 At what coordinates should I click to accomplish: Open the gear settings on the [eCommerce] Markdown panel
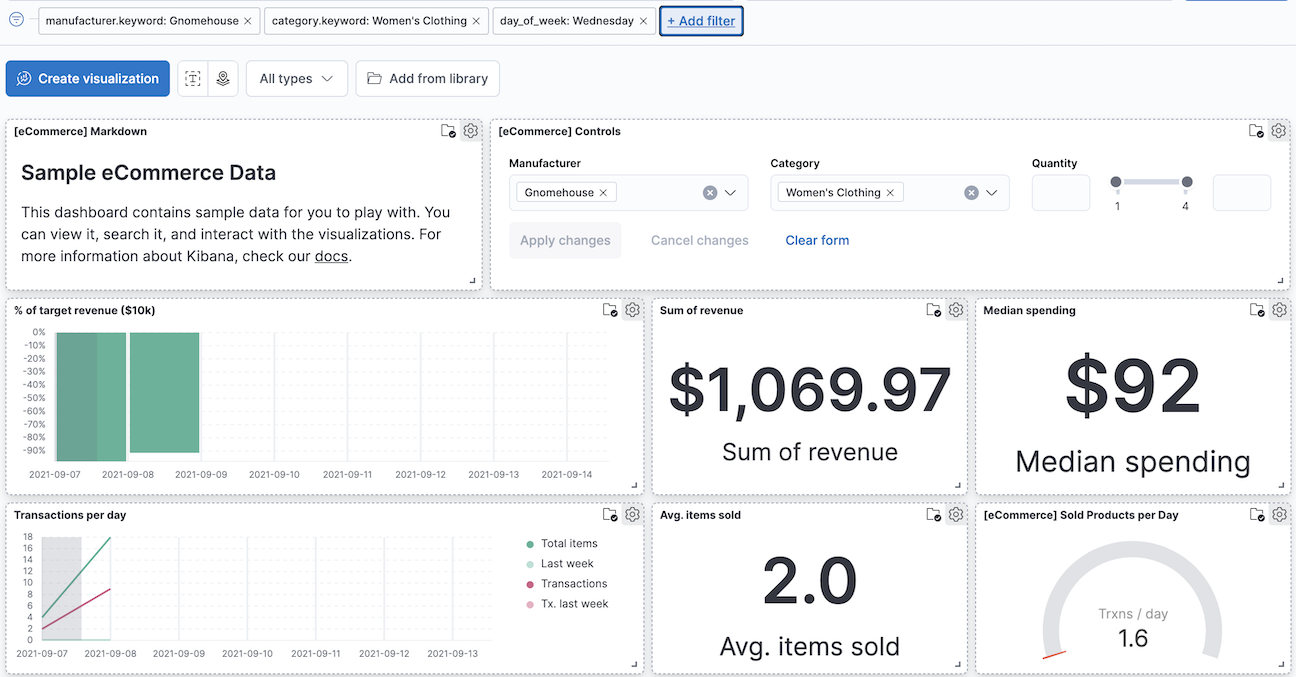click(x=470, y=130)
